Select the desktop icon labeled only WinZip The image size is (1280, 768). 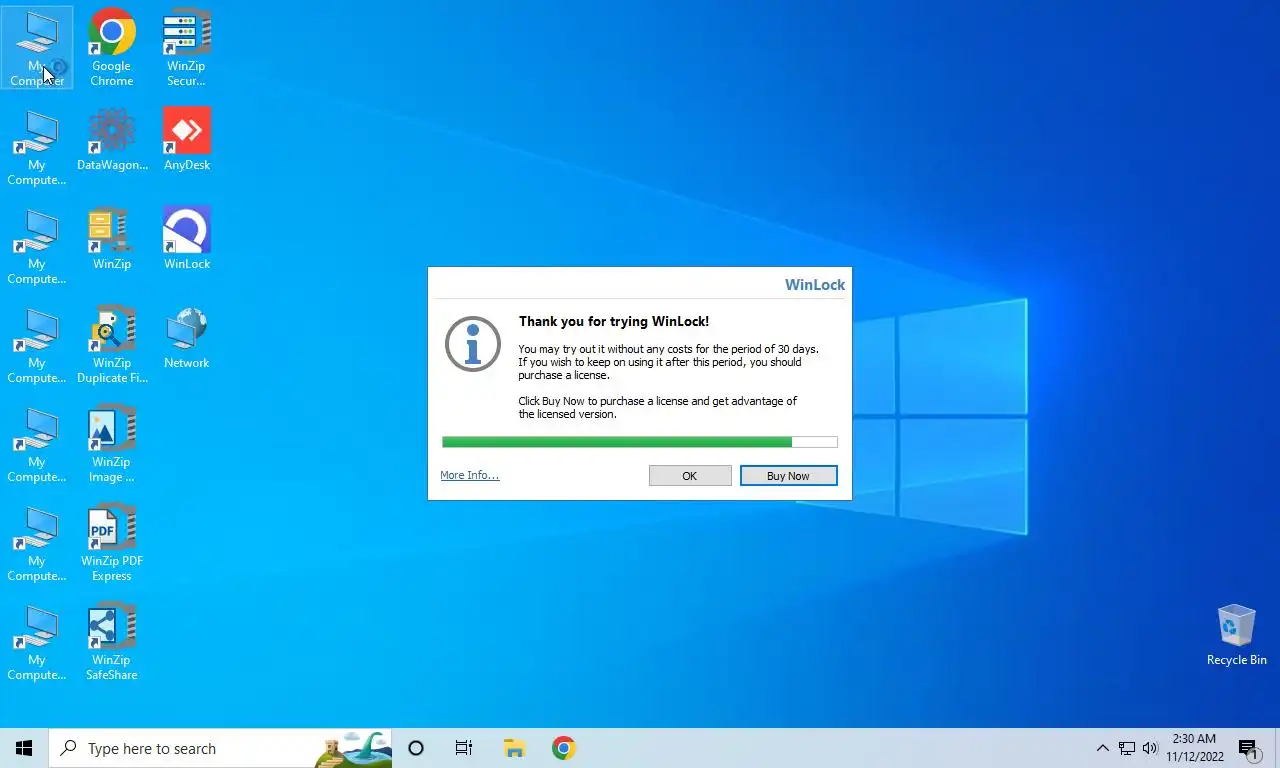[112, 239]
